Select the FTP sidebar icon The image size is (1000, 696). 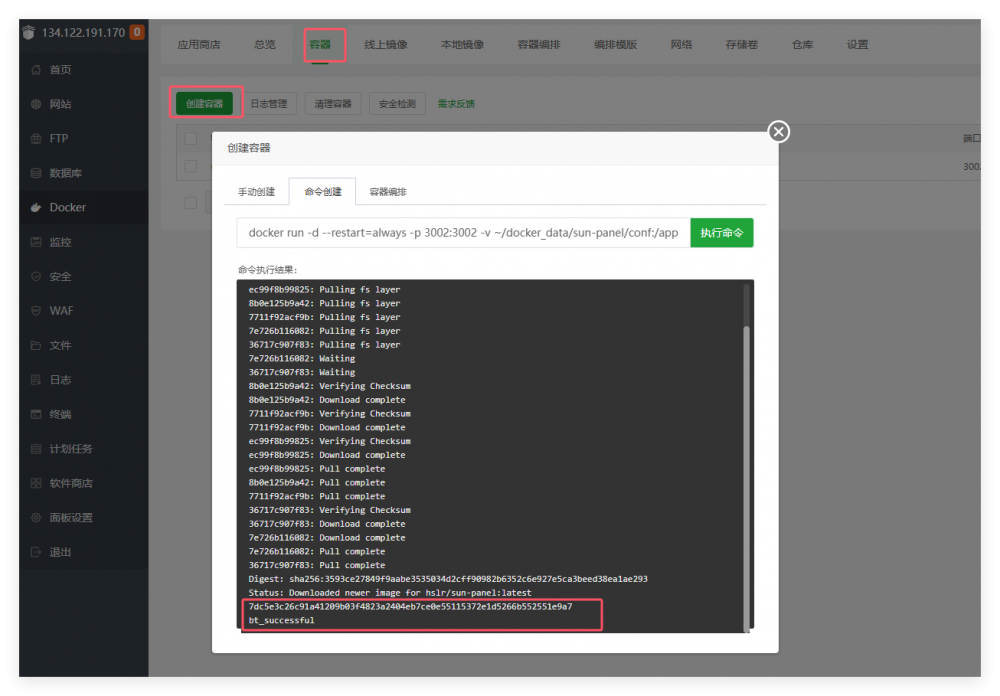tap(37, 139)
